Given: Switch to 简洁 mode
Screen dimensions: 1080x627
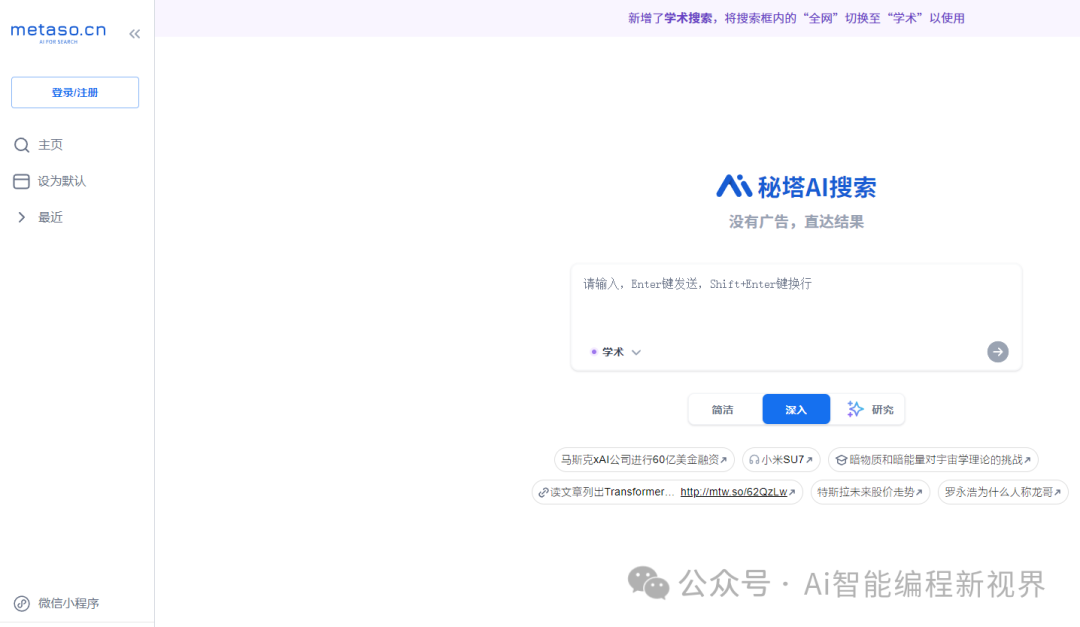Looking at the screenshot, I should [x=723, y=410].
